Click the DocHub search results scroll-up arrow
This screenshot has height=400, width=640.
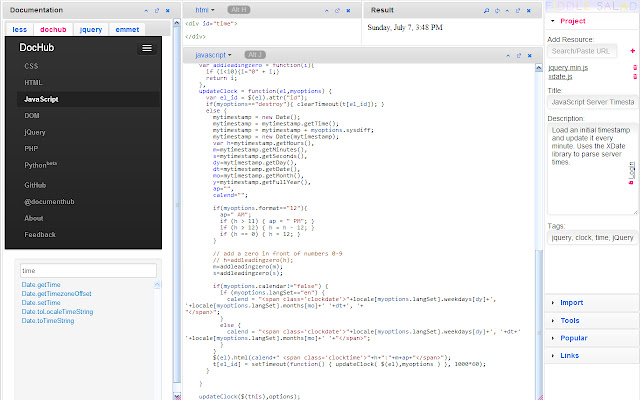coord(157,284)
